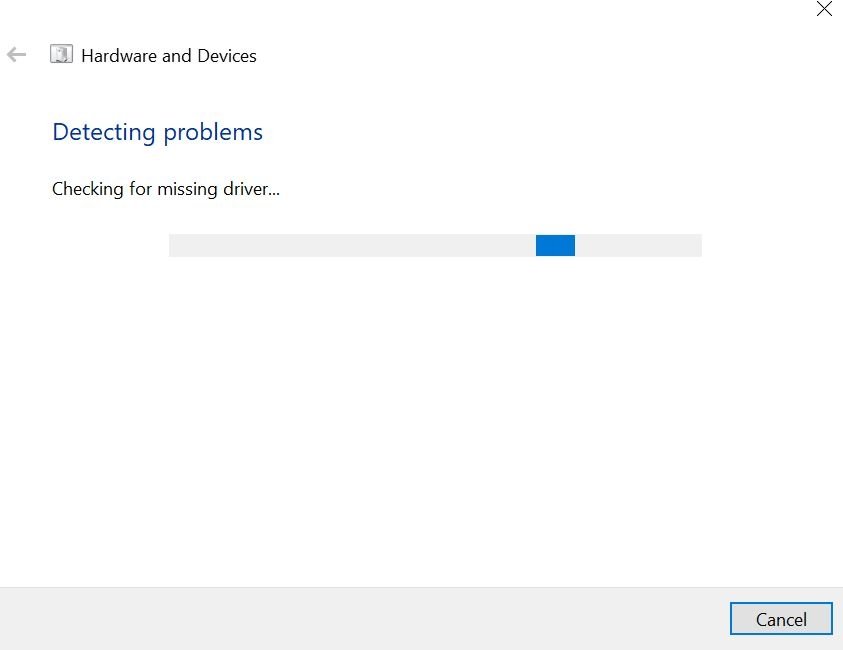Click the "Detecting problems" heading
The width and height of the screenshot is (843, 650).
pyautogui.click(x=158, y=132)
